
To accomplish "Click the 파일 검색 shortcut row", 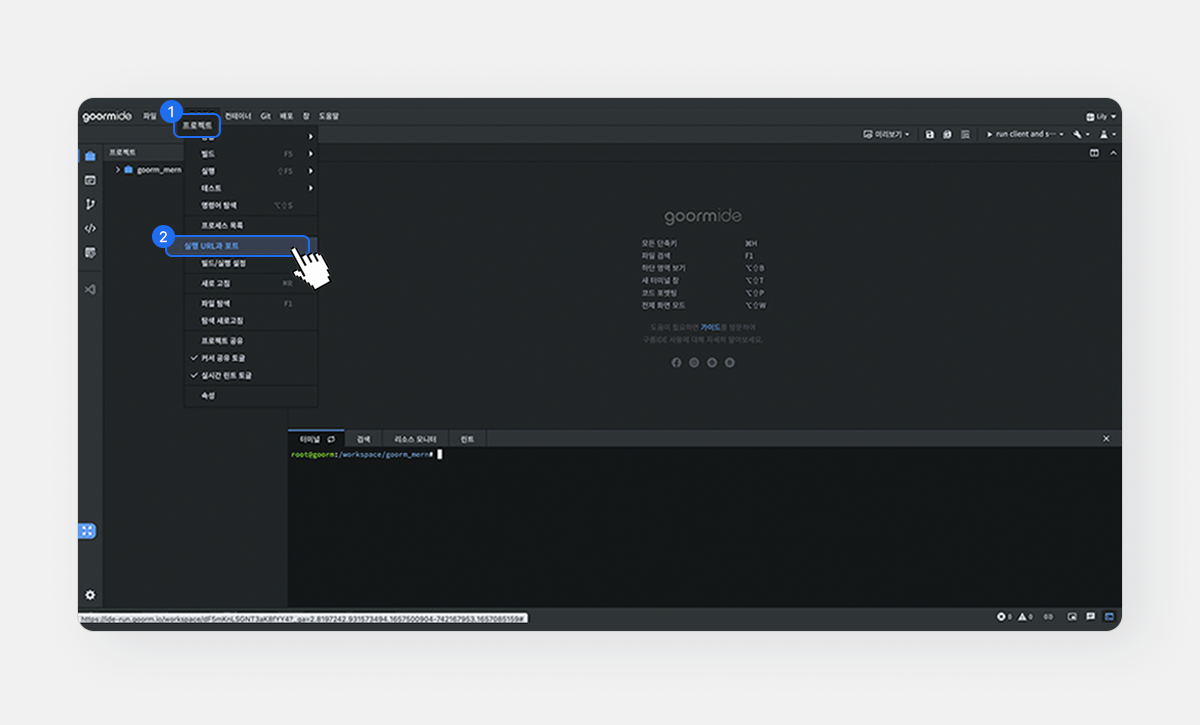I will click(x=704, y=255).
